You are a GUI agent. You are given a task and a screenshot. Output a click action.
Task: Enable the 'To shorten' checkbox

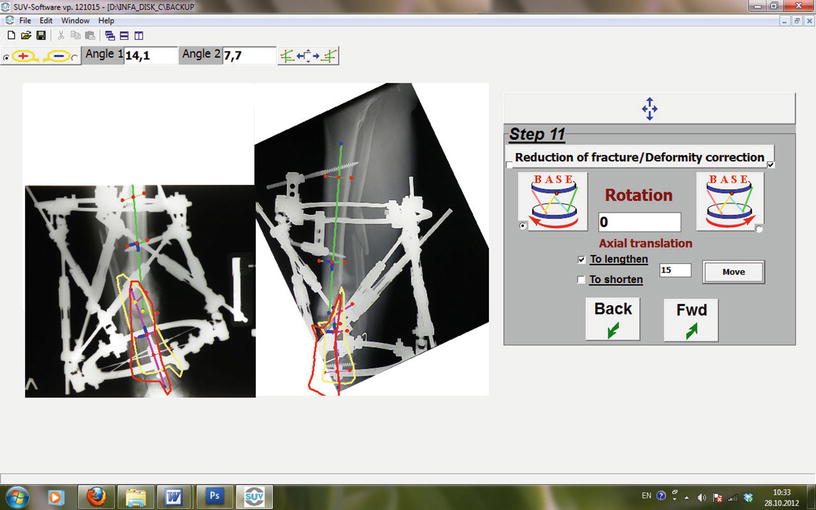(581, 280)
